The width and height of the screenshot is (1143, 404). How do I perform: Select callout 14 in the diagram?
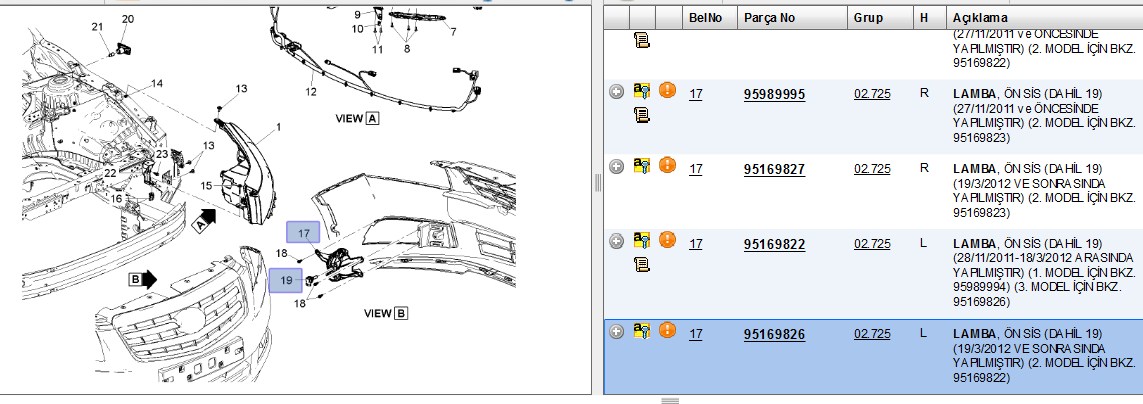coord(157,84)
